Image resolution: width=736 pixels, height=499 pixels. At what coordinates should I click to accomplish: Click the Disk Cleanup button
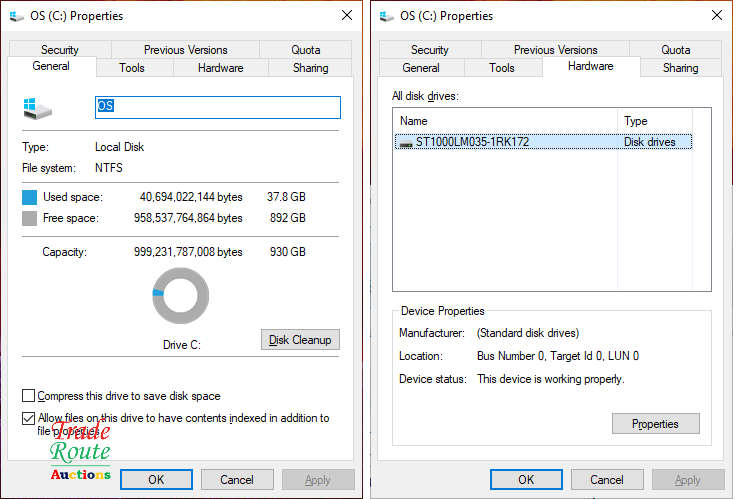[x=299, y=340]
